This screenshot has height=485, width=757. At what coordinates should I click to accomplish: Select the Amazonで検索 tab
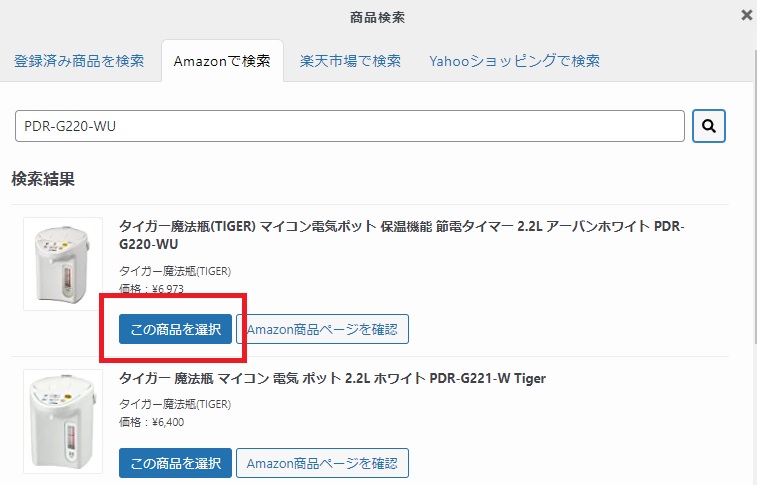coord(222,61)
